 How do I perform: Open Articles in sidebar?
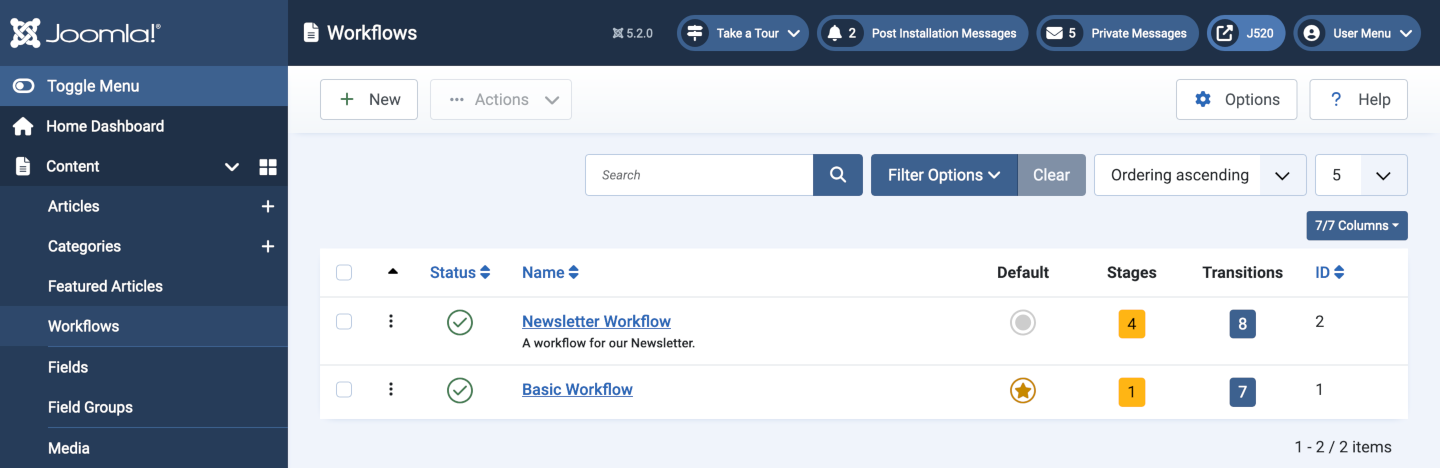point(74,206)
